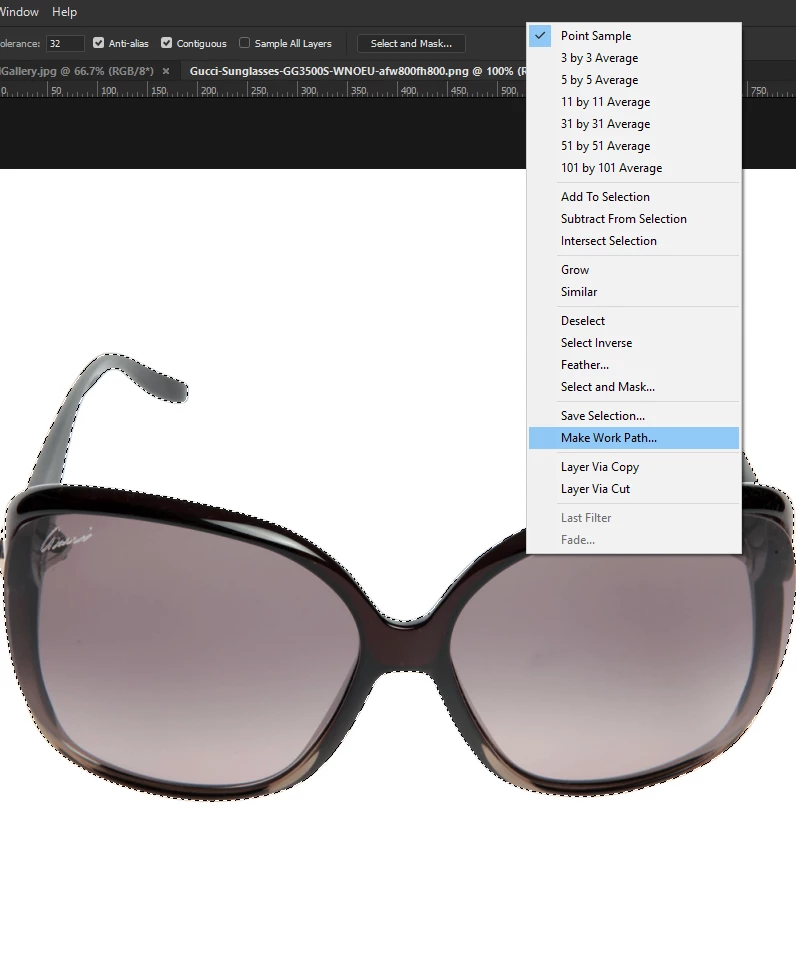Select Subtract From Selection menu entry
Image resolution: width=796 pixels, height=965 pixels.
point(633,219)
